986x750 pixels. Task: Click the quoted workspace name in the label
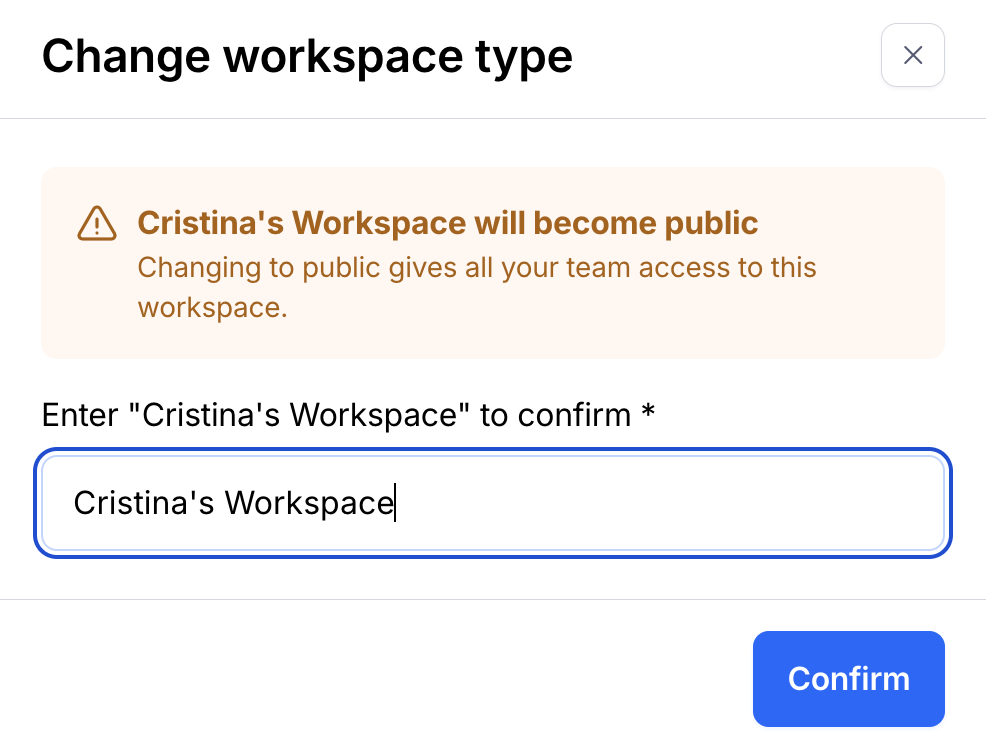(x=306, y=414)
